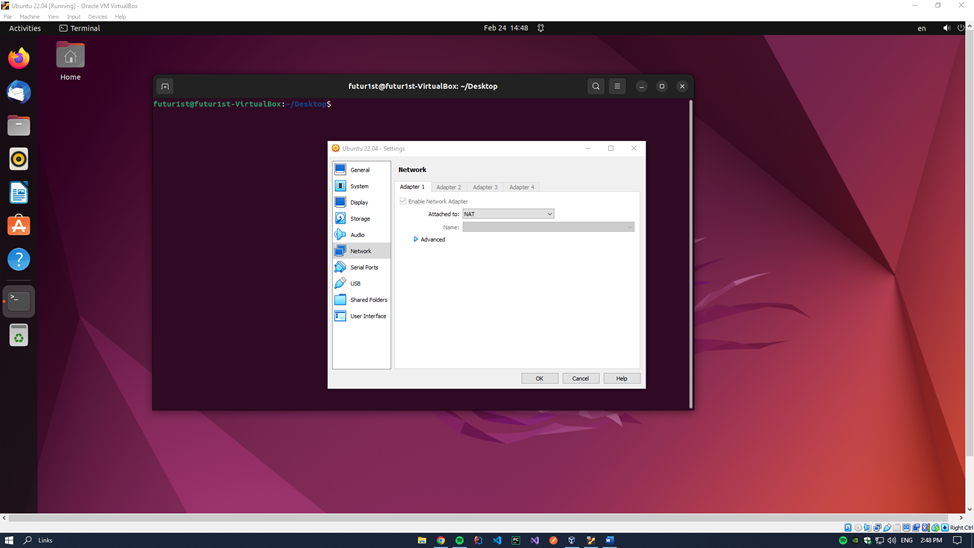Viewport: 974px width, 548px height.
Task: Open the Terminal app menu in top bar
Action: click(80, 28)
